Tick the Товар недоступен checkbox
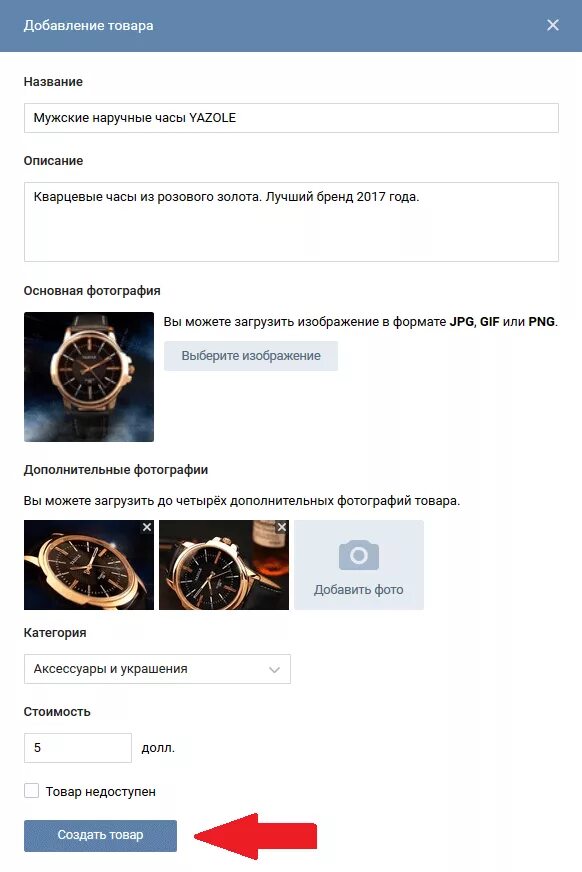This screenshot has height=872, width=582. pyautogui.click(x=32, y=791)
